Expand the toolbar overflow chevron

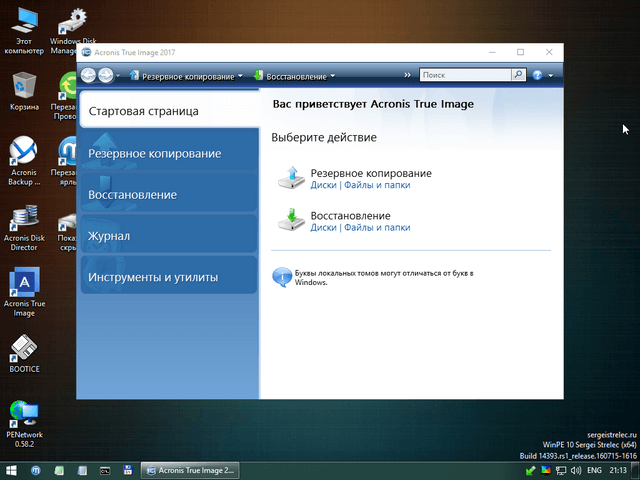(407, 75)
